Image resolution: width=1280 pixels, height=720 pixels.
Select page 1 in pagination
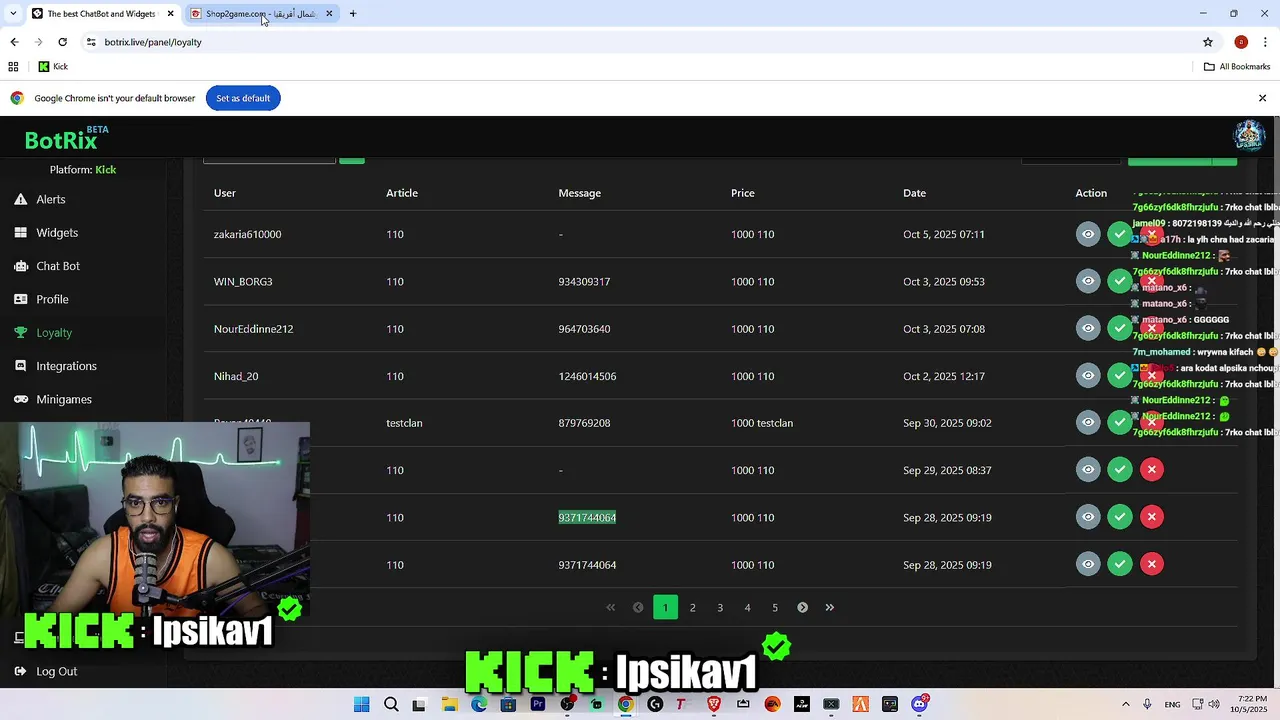pyautogui.click(x=665, y=607)
